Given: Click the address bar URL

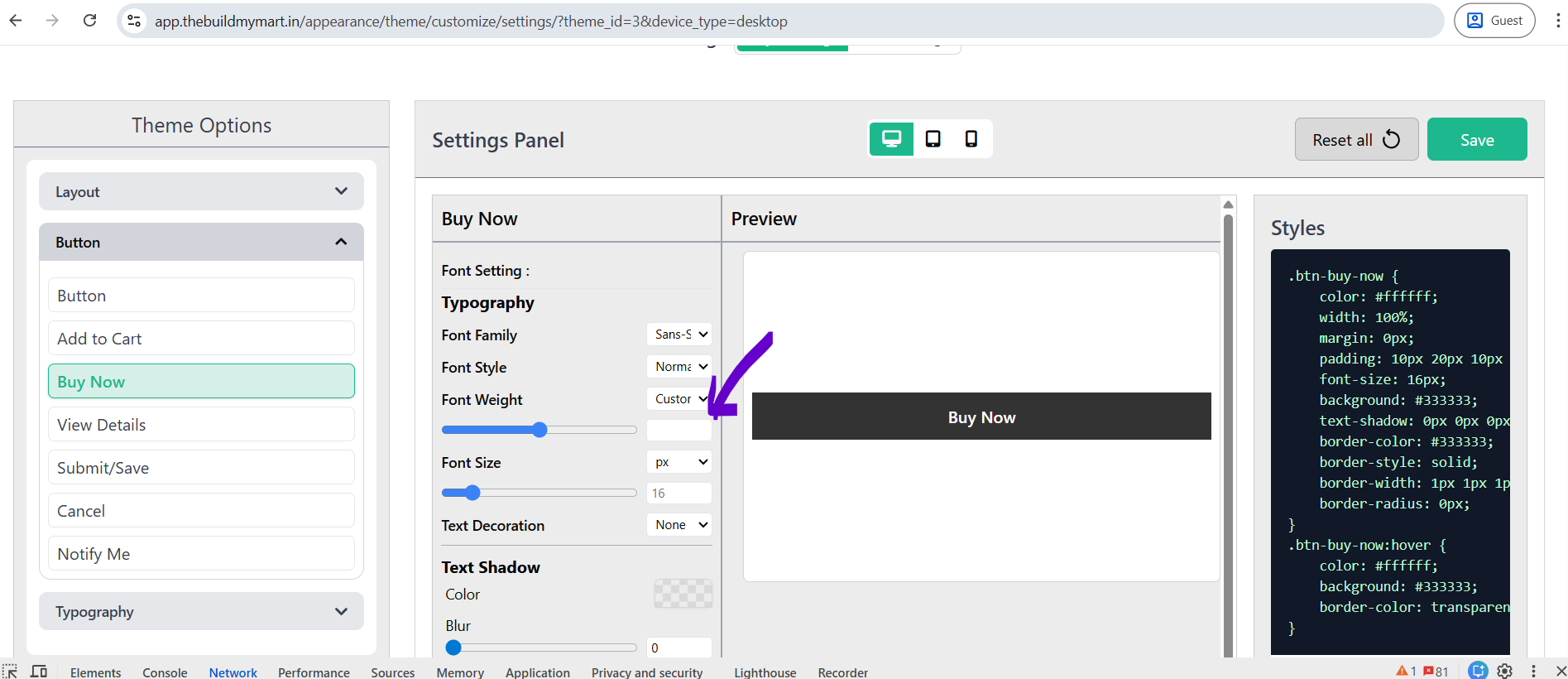Looking at the screenshot, I should [471, 21].
